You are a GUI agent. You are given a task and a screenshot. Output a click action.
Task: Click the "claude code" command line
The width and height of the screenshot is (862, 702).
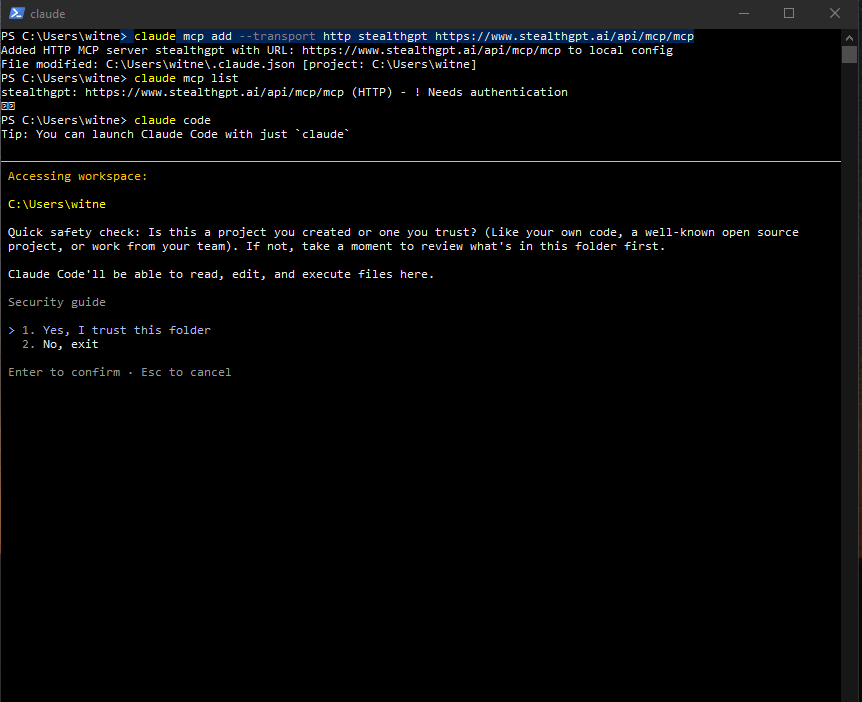tap(106, 120)
